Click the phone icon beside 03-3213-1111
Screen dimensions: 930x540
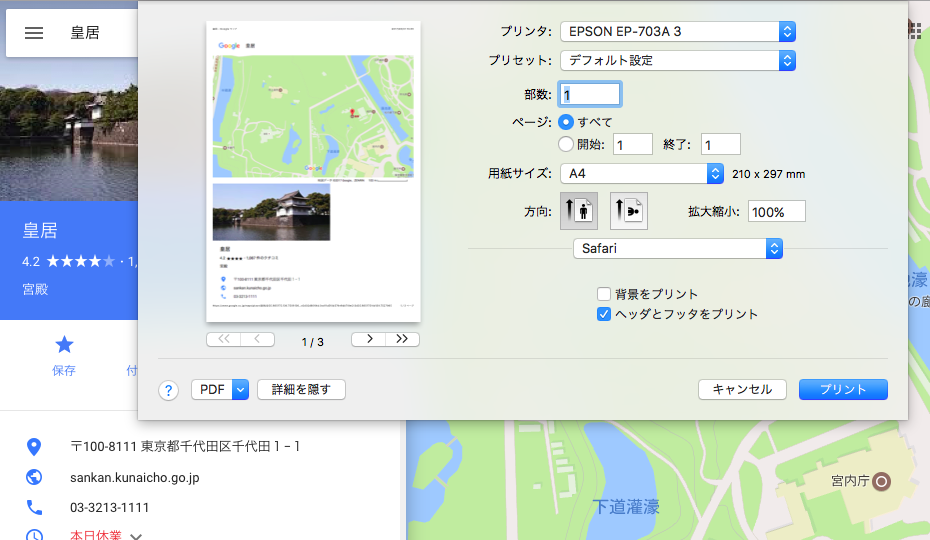[x=34, y=507]
